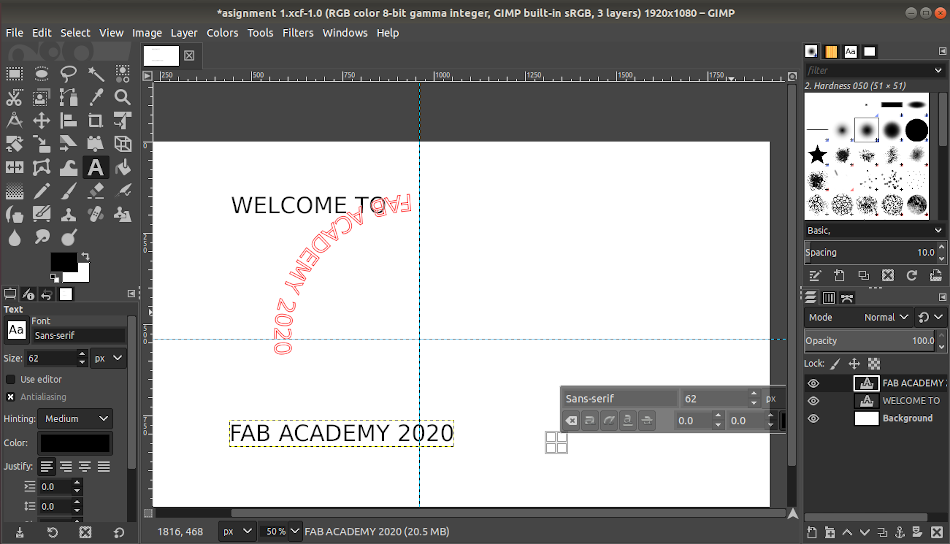Select the Cage Transform tool

[x=41, y=168]
